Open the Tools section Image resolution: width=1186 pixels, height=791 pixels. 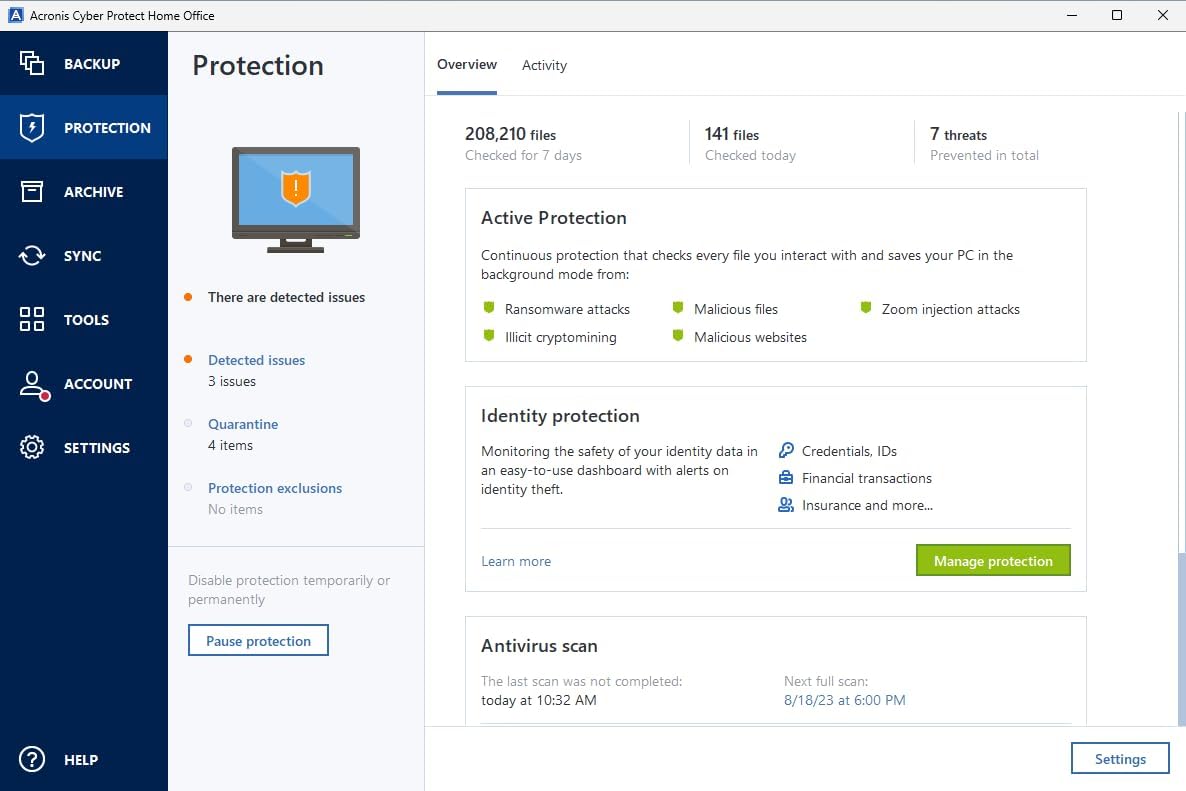84,319
